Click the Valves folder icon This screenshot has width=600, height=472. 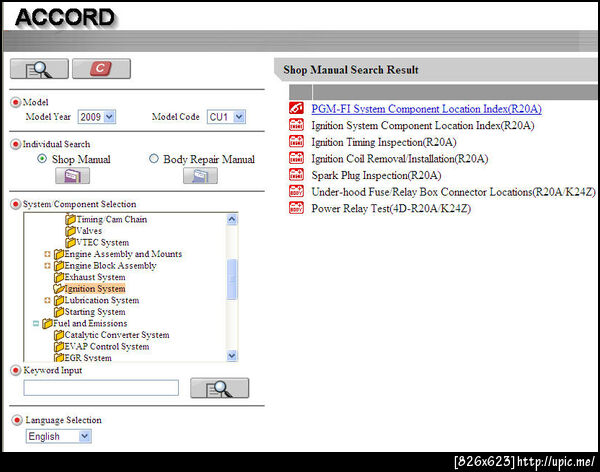[x=70, y=231]
